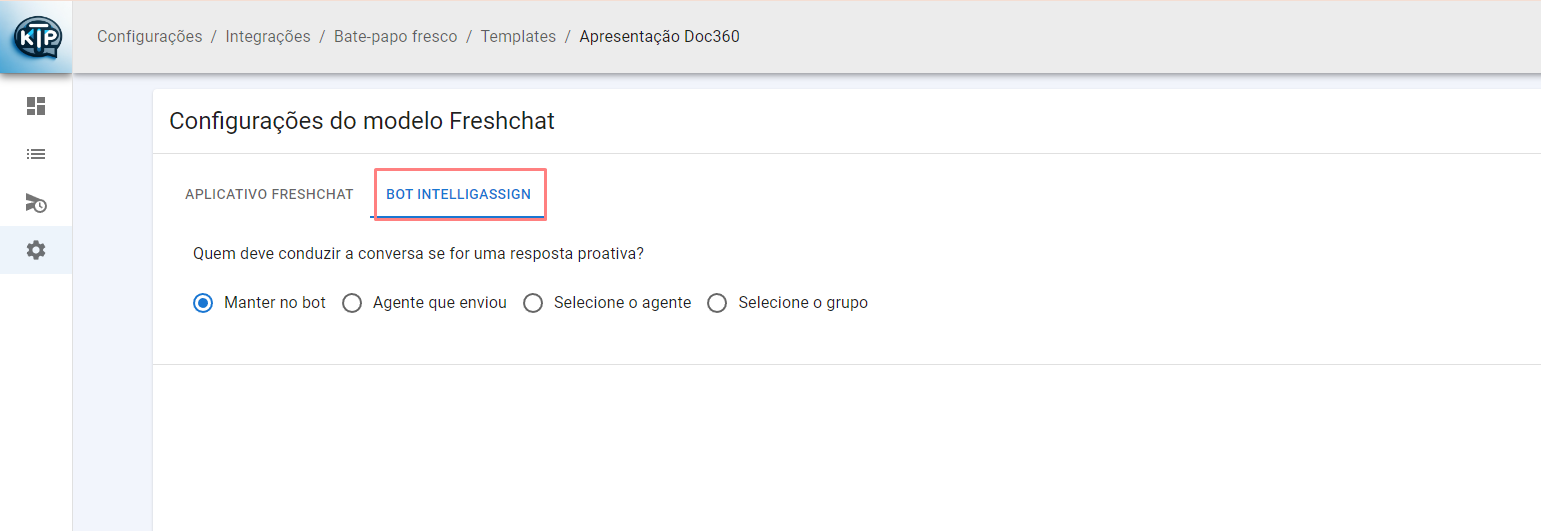Open the list icon in sidebar

[36, 155]
